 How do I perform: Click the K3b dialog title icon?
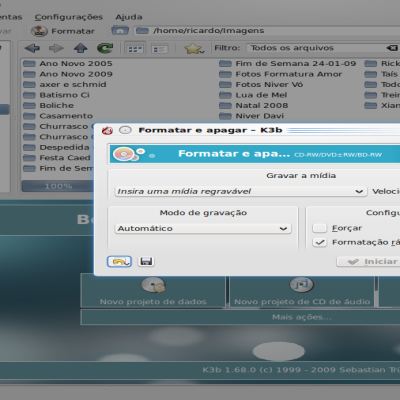coord(107,130)
